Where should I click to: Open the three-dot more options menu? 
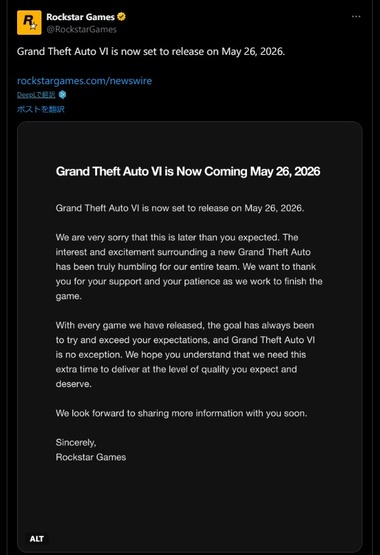[x=356, y=17]
